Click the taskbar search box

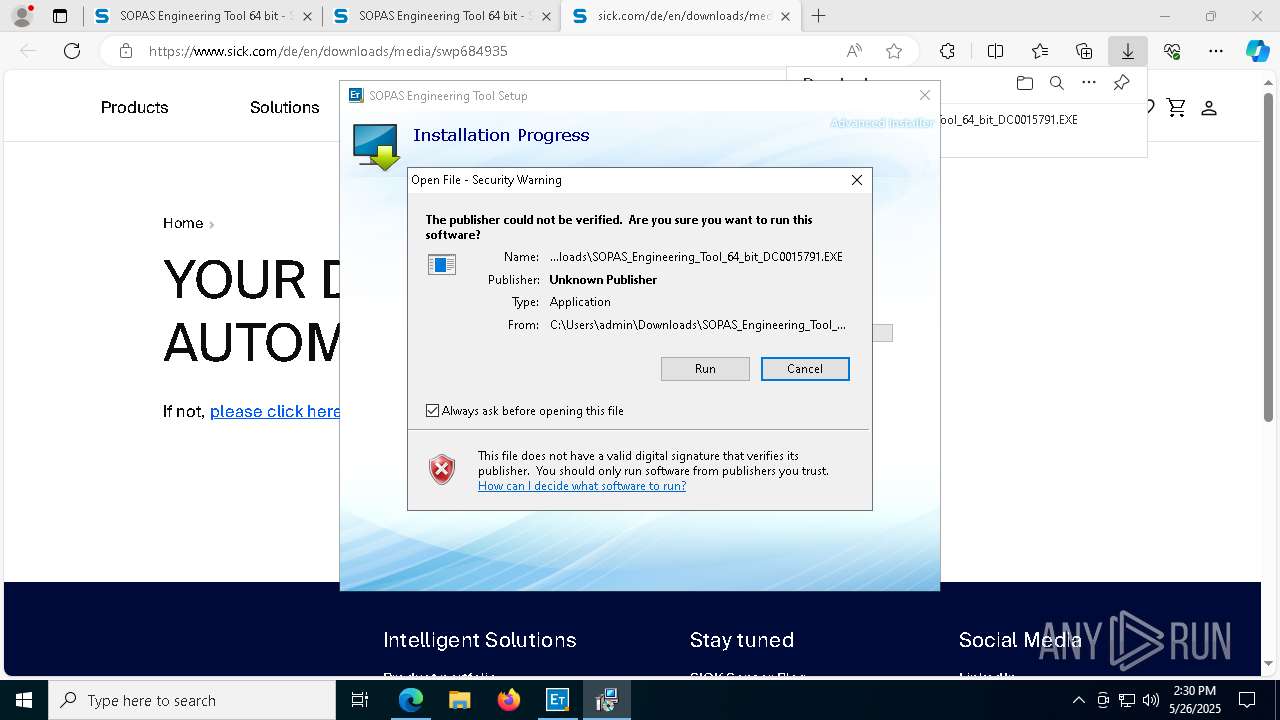192,700
